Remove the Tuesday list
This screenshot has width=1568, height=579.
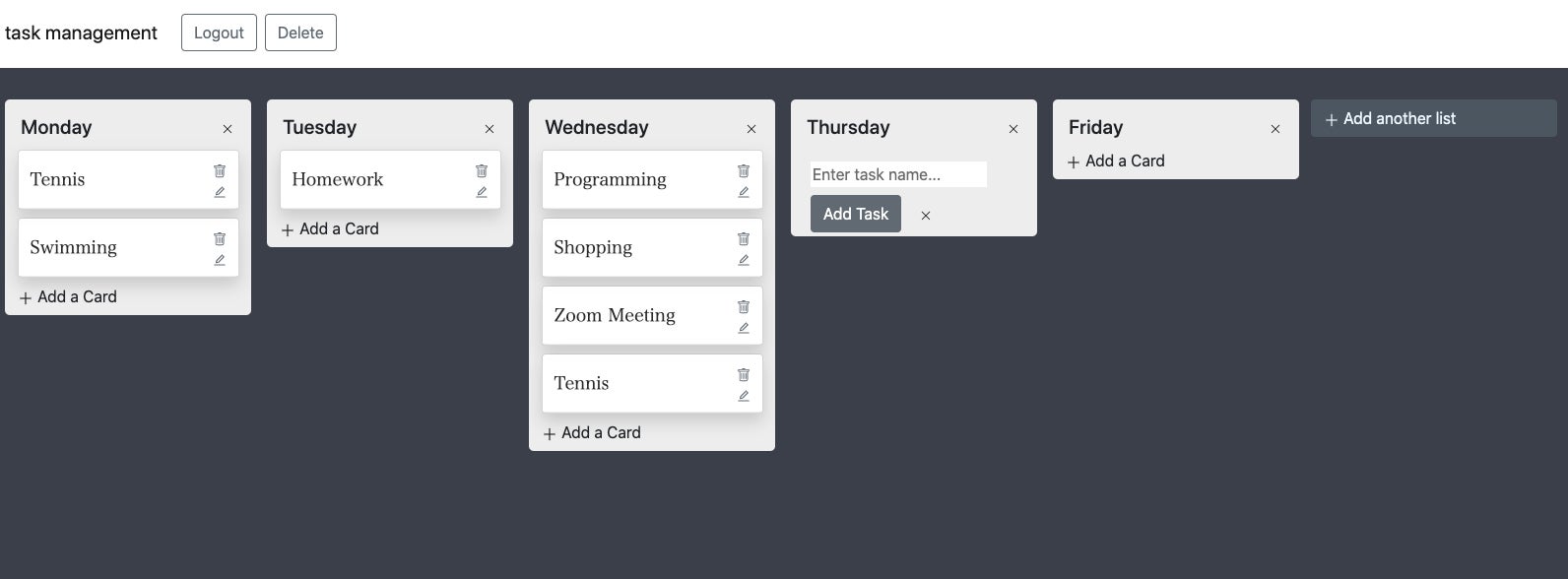pyautogui.click(x=490, y=129)
